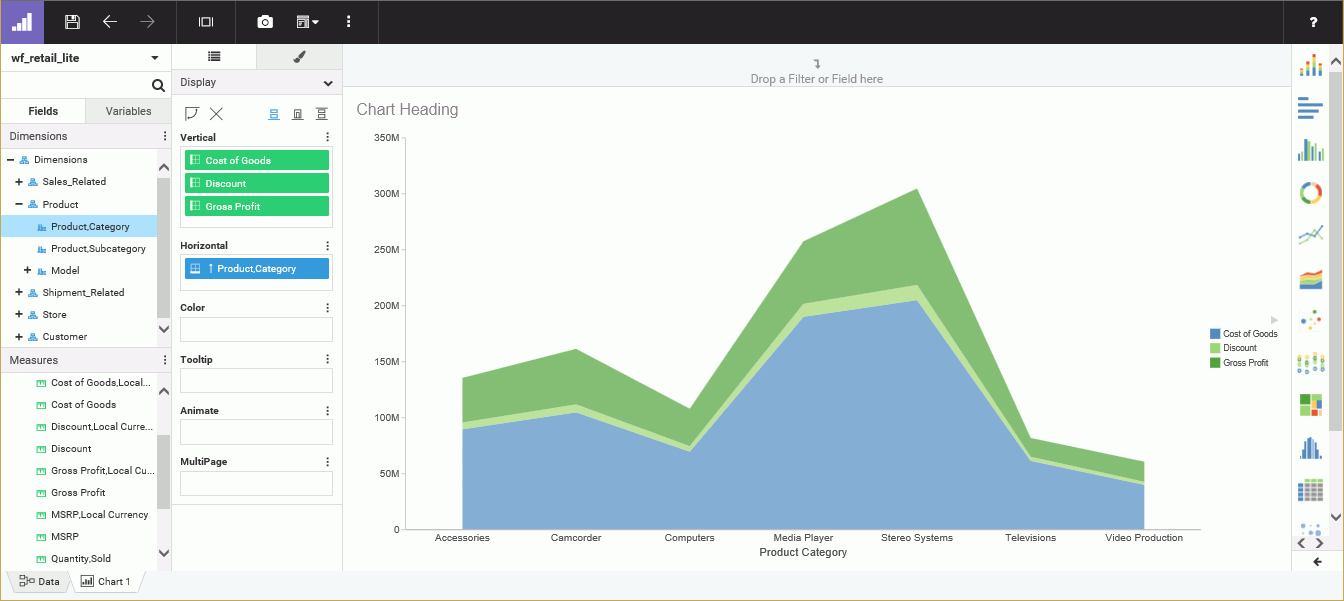Viewport: 1344px width, 601px height.
Task: Toggle the Discount legend entry
Action: pyautogui.click(x=1240, y=348)
